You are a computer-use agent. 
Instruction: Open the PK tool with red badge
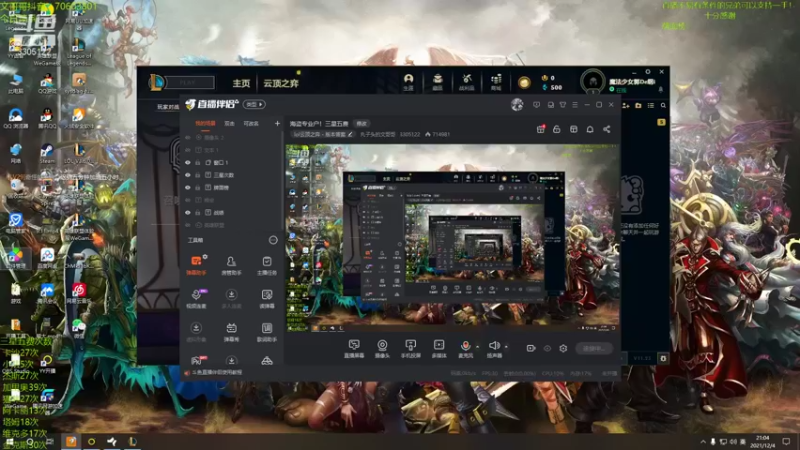coord(197,360)
